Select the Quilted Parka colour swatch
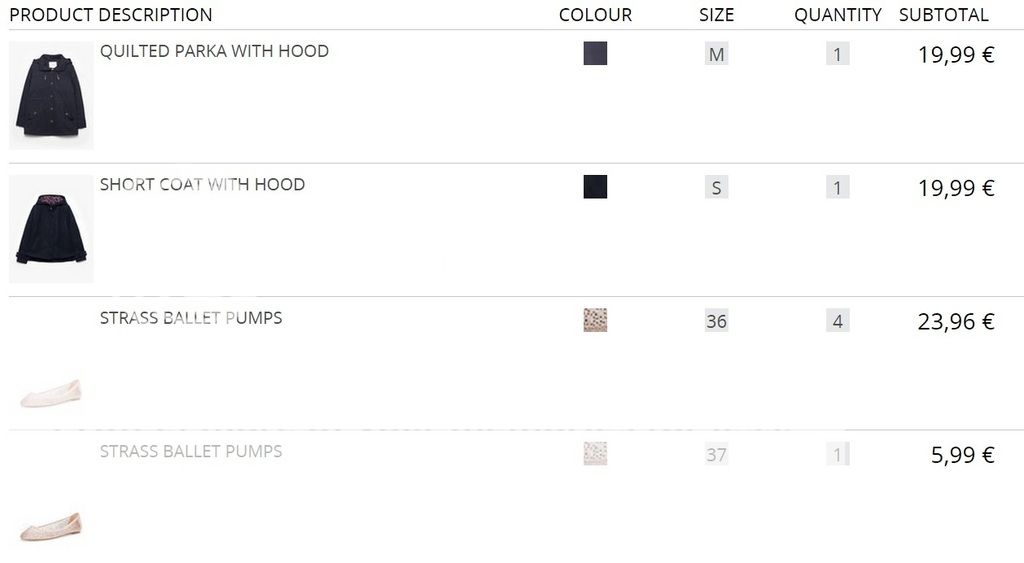Viewport: 1024px width, 563px height. 595,54
